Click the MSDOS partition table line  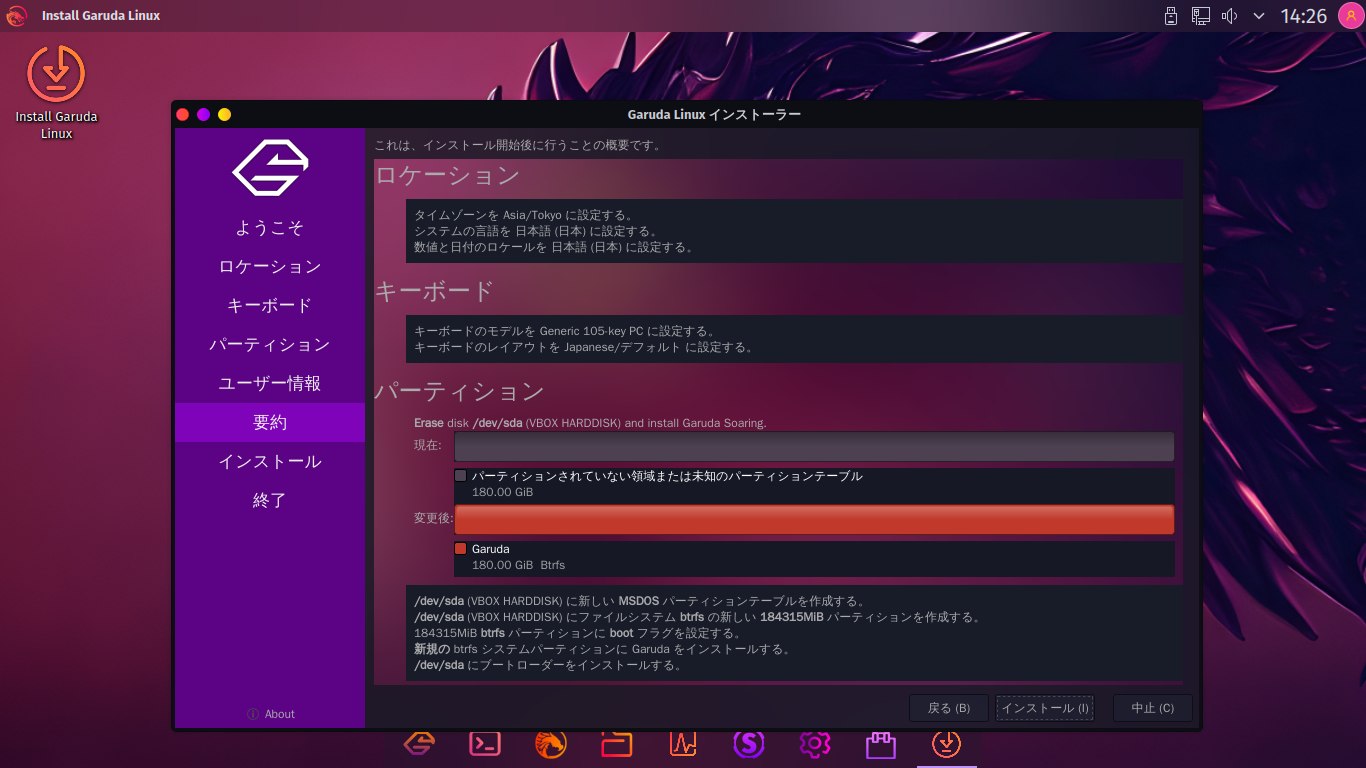coord(640,601)
